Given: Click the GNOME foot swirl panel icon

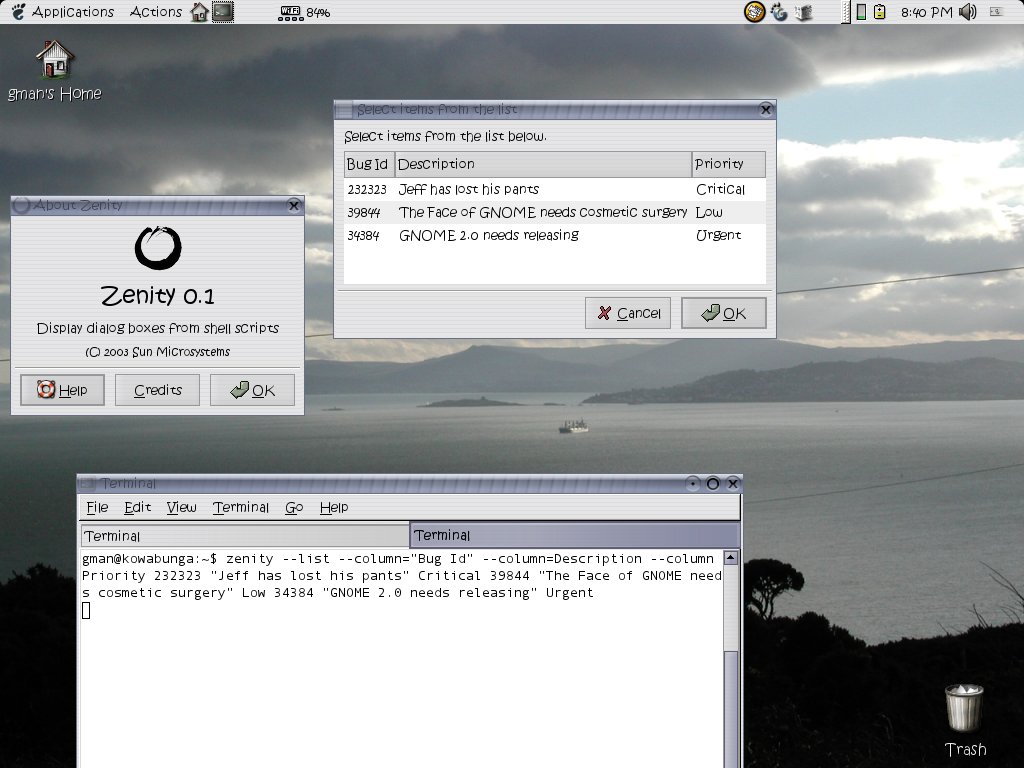Looking at the screenshot, I should pos(778,12).
